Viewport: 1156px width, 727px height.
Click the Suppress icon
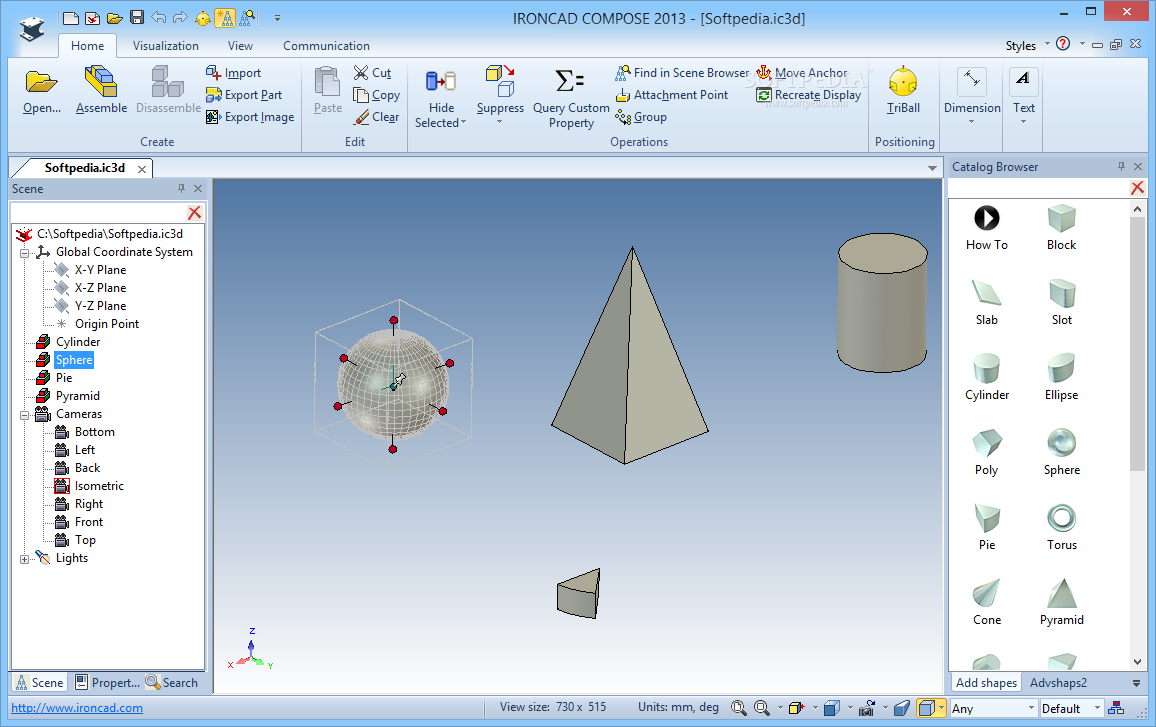click(500, 81)
